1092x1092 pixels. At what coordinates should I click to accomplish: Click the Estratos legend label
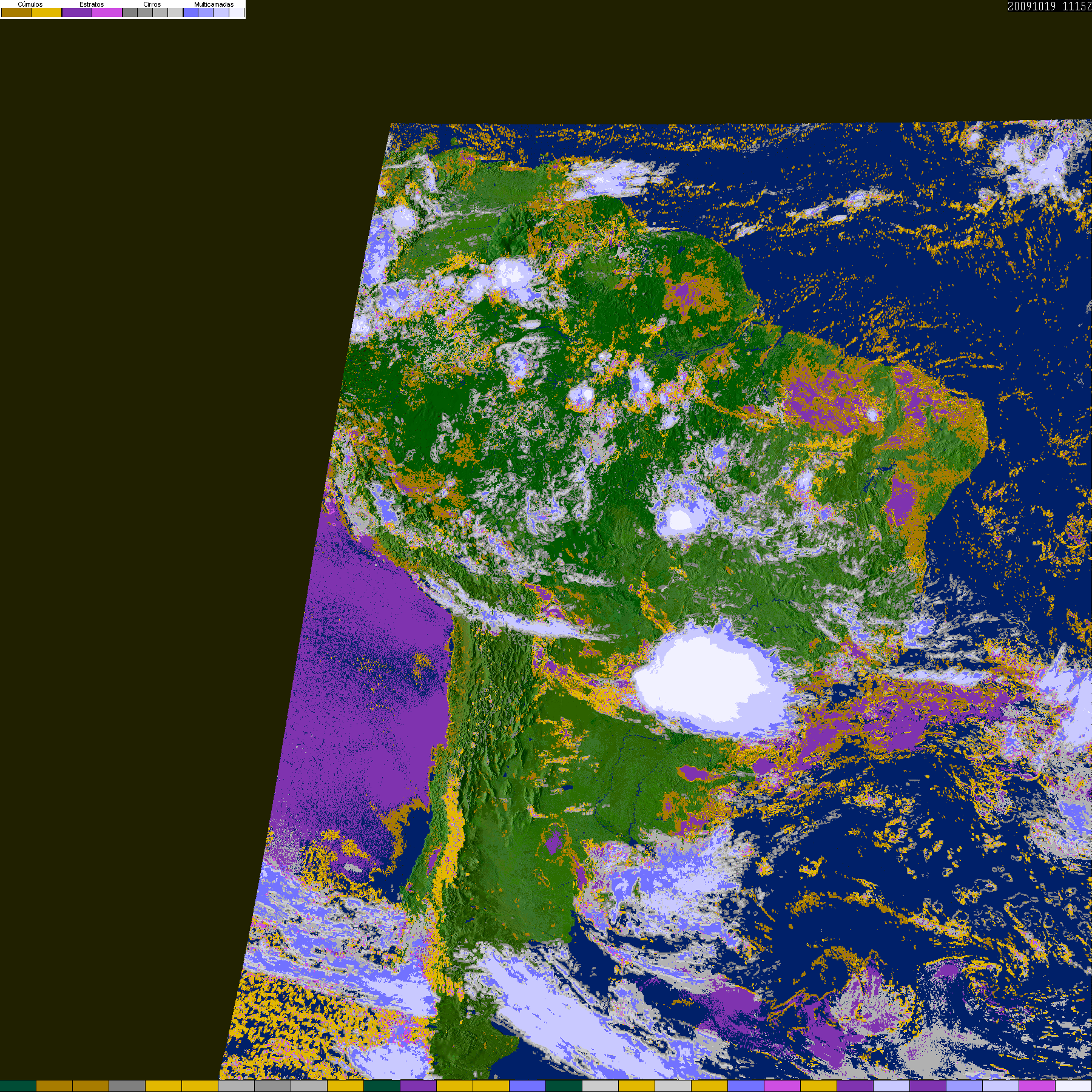[92, 4]
